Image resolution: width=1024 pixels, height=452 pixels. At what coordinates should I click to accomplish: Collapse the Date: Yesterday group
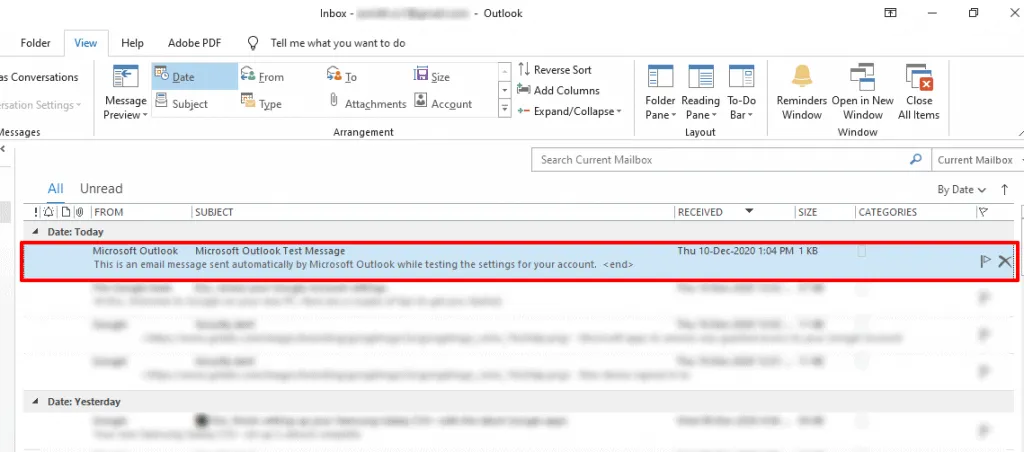[x=35, y=402]
